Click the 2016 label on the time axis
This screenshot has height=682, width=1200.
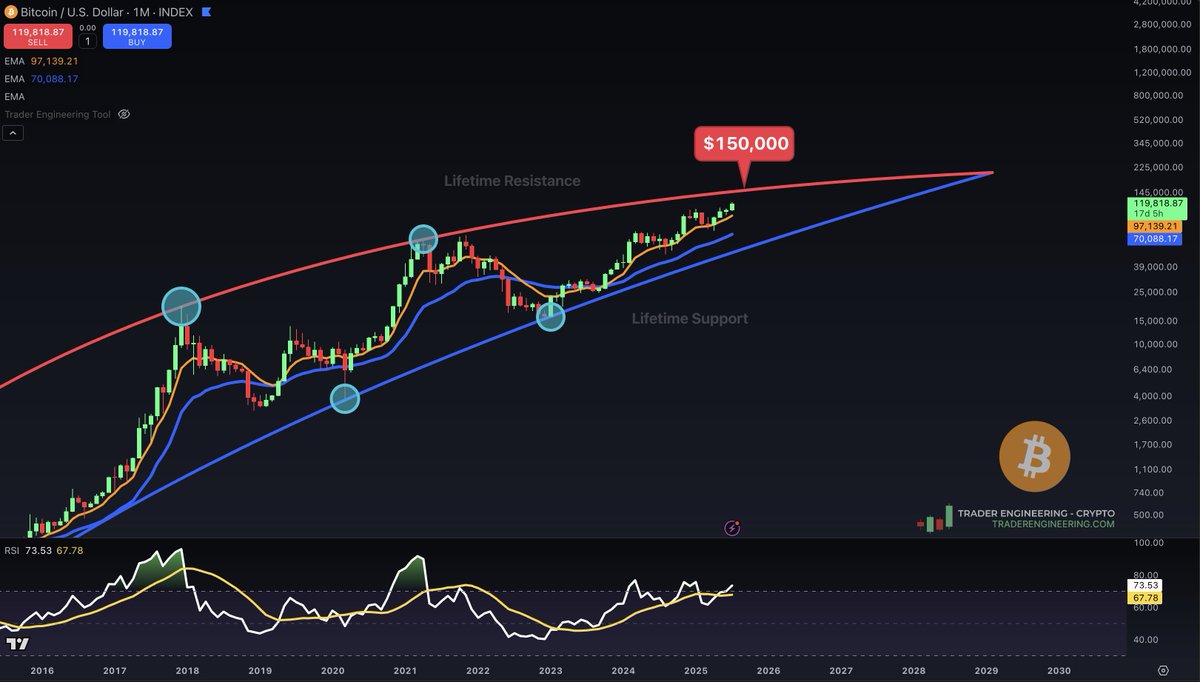pyautogui.click(x=40, y=670)
